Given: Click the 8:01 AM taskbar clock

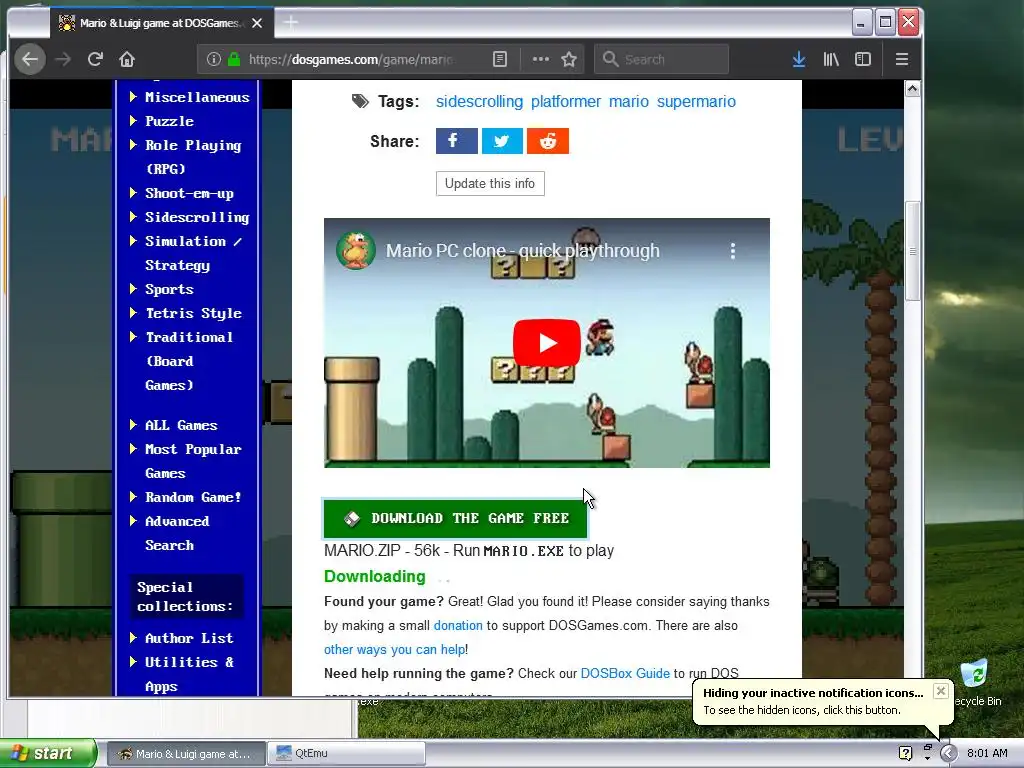Looking at the screenshot, I should 987,754.
